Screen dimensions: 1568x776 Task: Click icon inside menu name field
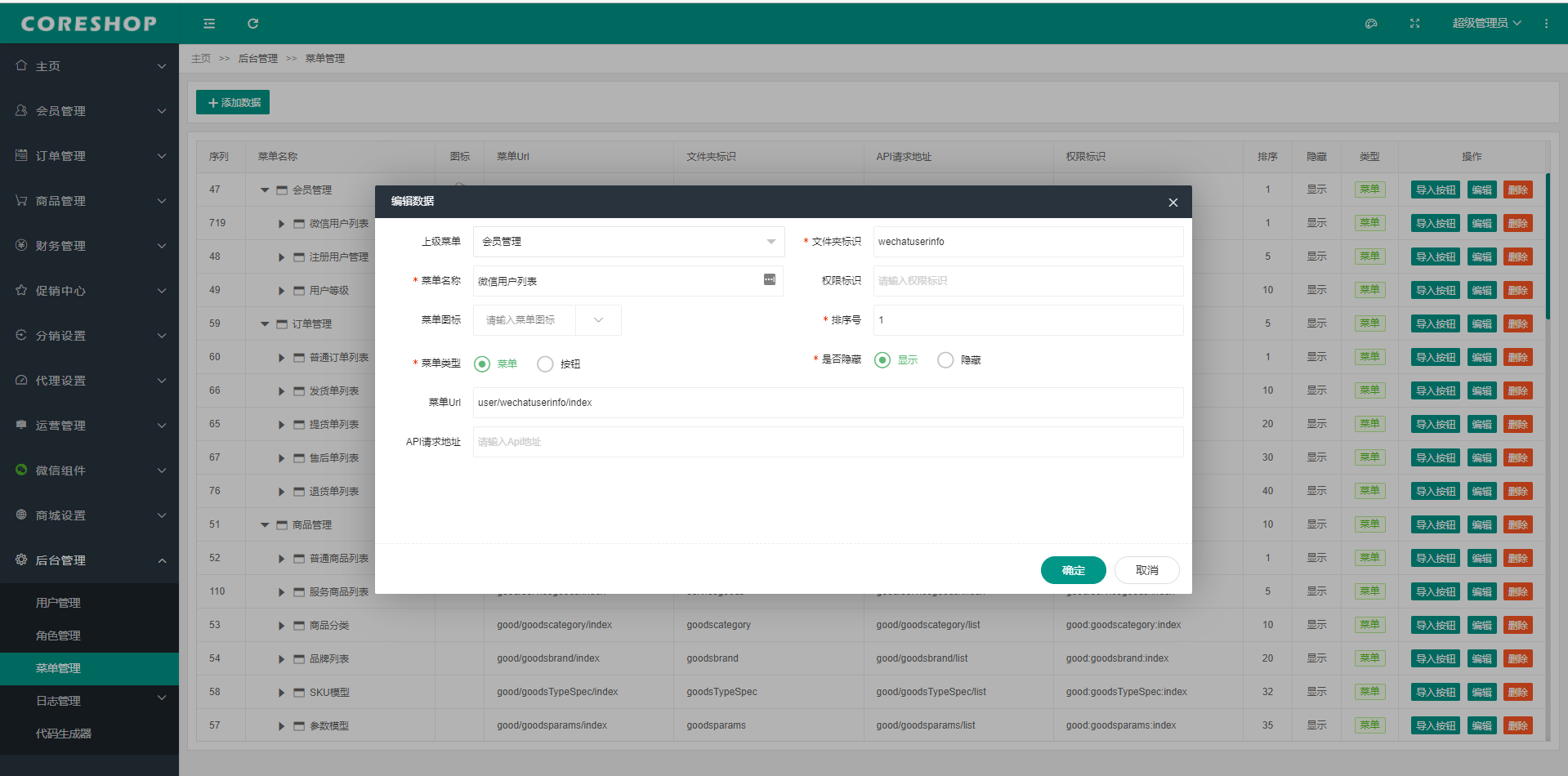point(769,280)
